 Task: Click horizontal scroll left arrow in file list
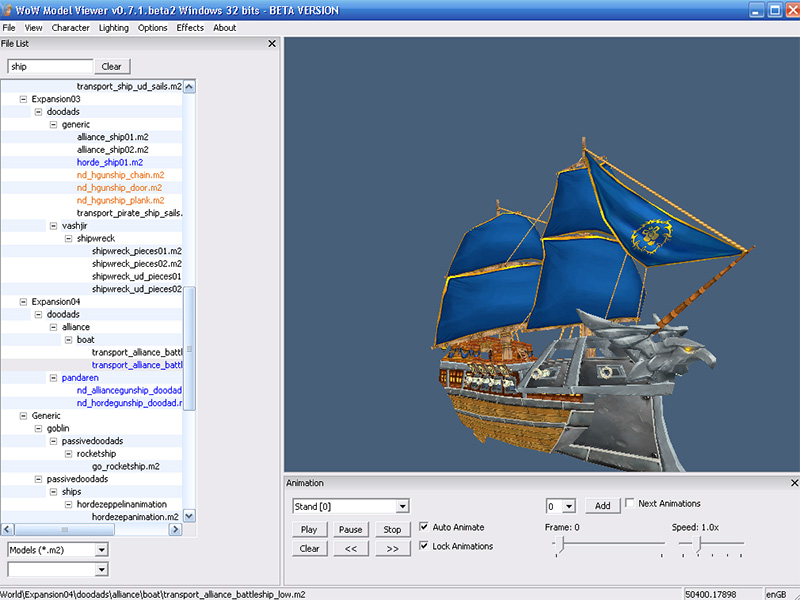pyautogui.click(x=8, y=529)
